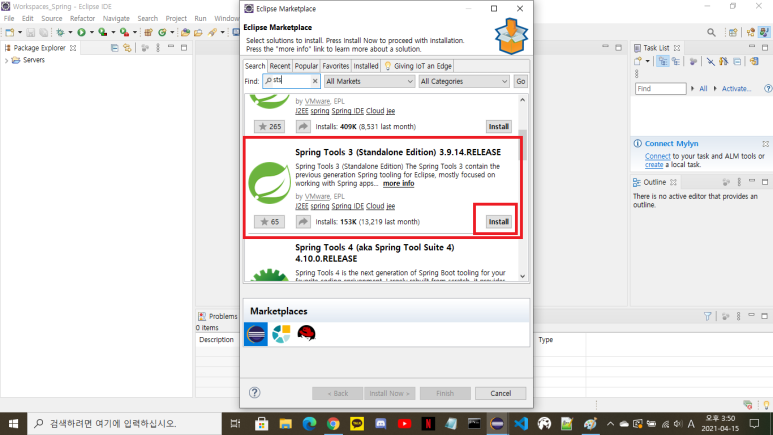This screenshot has height=435, width=773.
Task: Click share icon next to 409K installs
Action: pyautogui.click(x=303, y=127)
